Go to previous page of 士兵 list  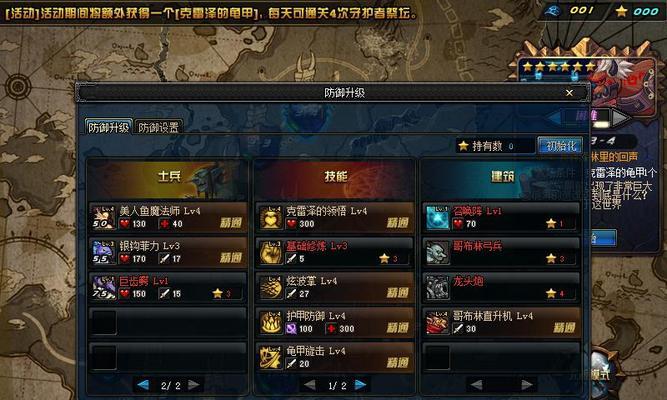tap(143, 385)
